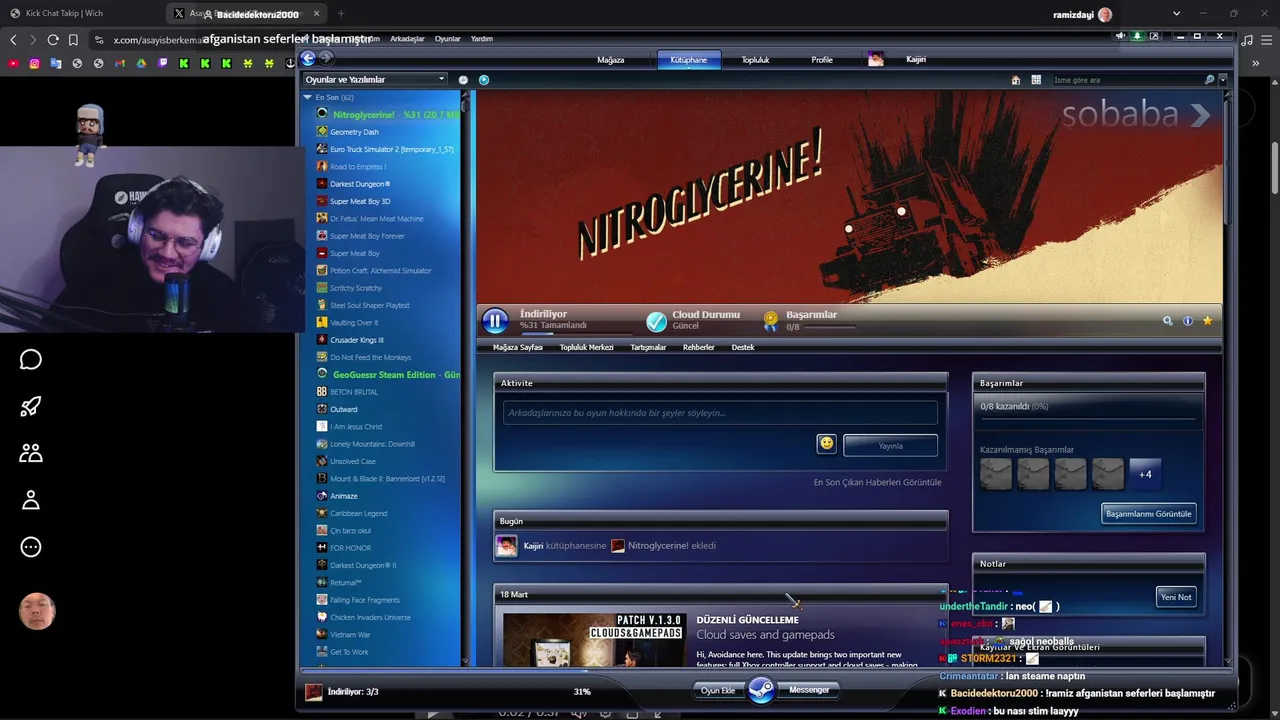Viewport: 1280px width, 720px height.
Task: Reload the browser page
Action: tap(53, 40)
